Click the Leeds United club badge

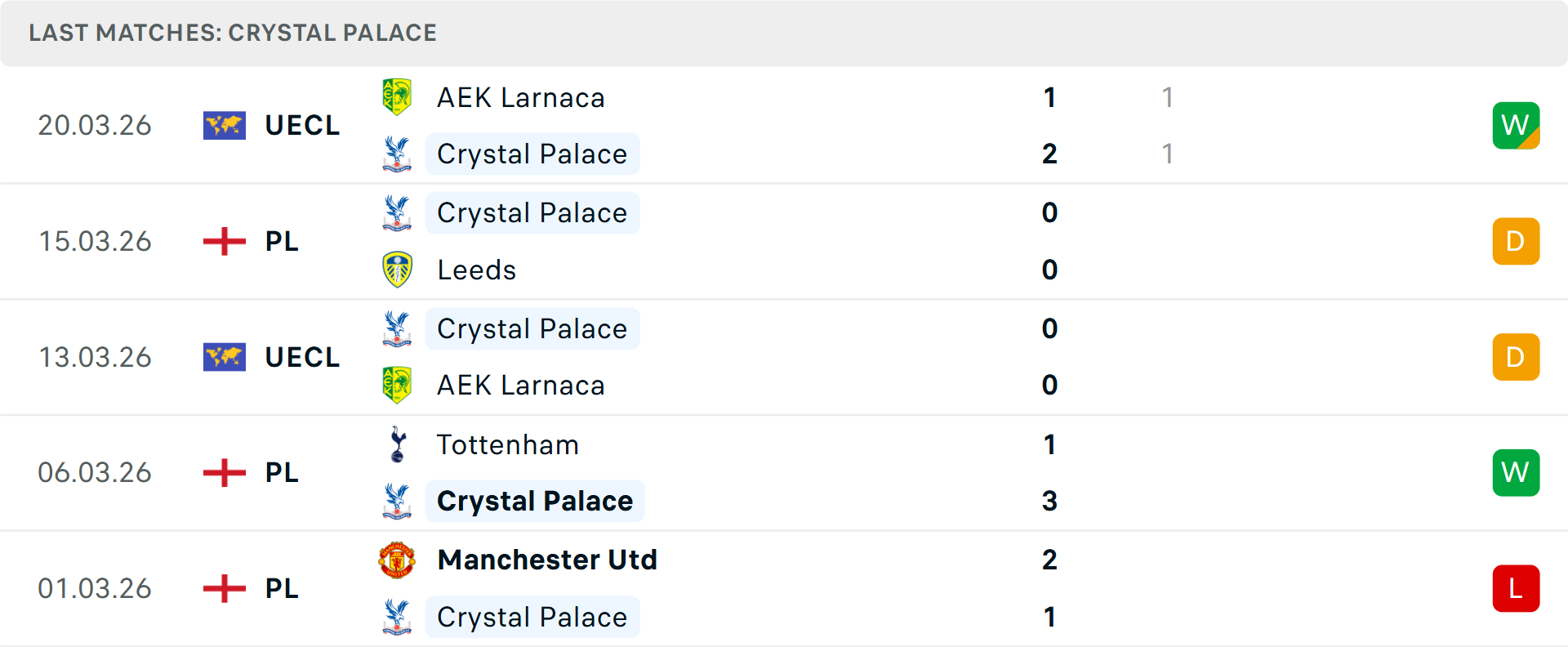pos(397,270)
